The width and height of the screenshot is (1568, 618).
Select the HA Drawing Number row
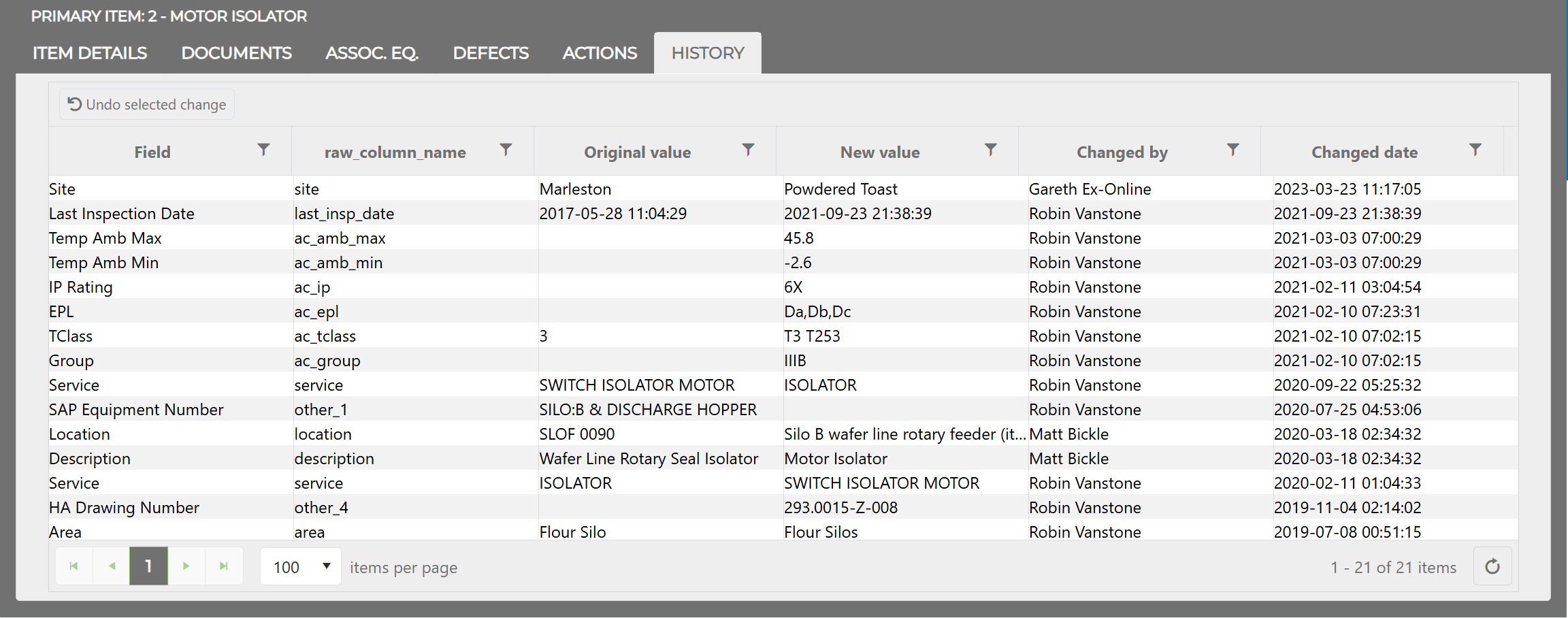click(783, 507)
